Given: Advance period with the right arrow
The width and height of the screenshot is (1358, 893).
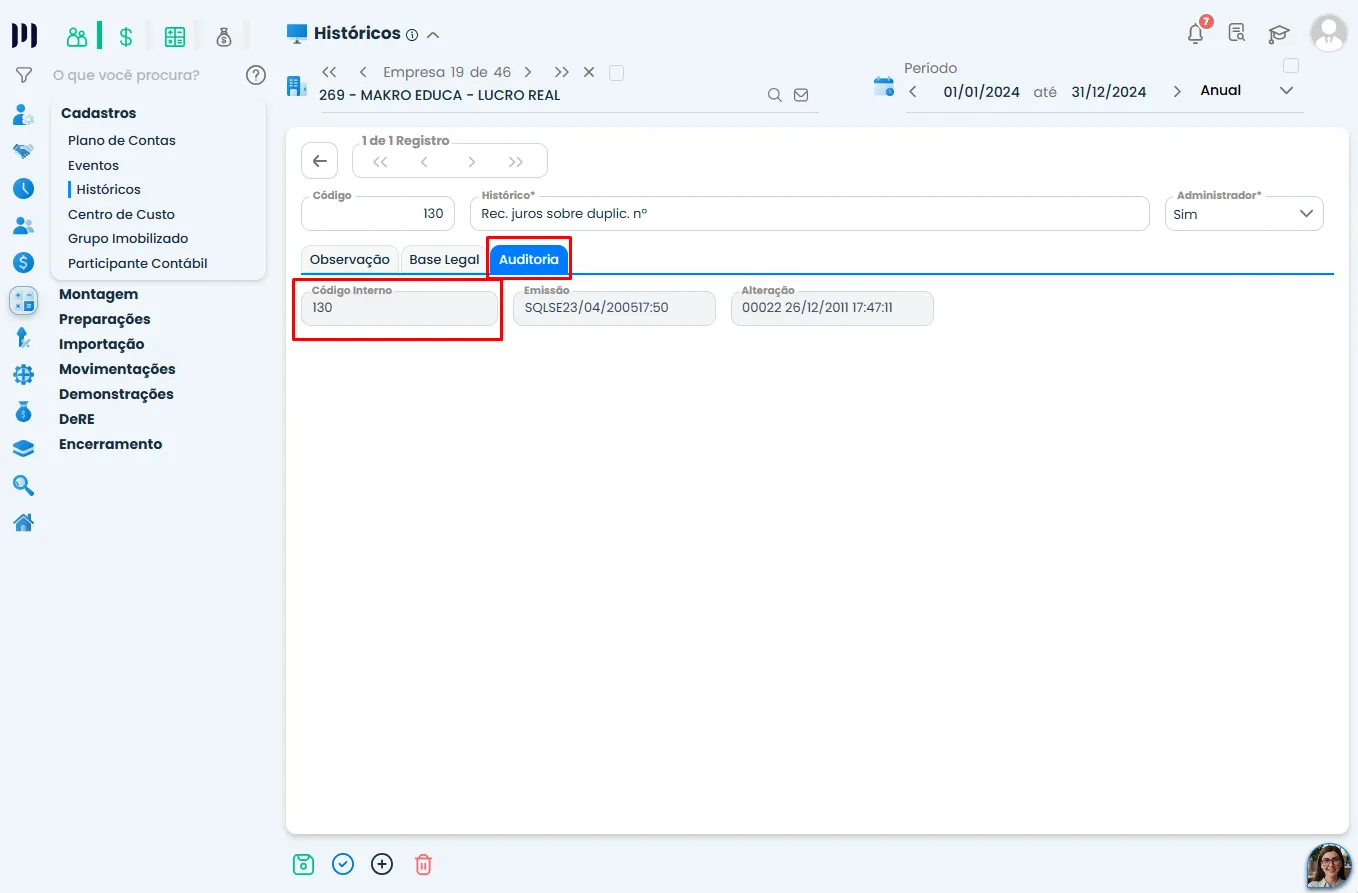Looking at the screenshot, I should click(1177, 91).
